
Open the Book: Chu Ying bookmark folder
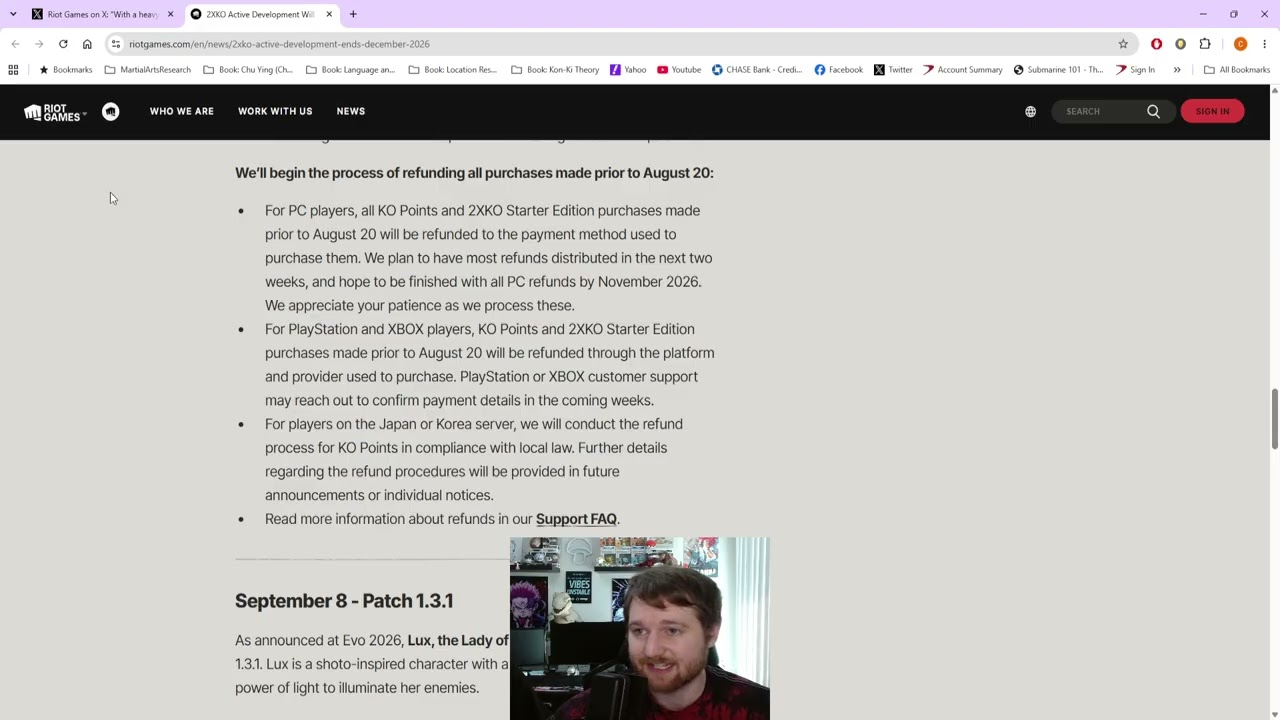click(248, 70)
